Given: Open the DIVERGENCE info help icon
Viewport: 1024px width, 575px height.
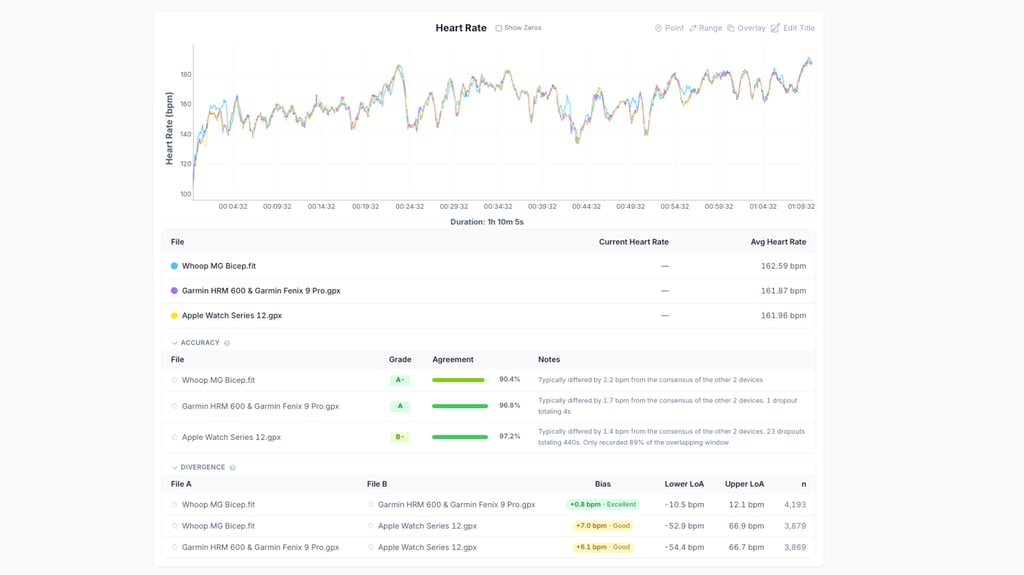Looking at the screenshot, I should (x=232, y=468).
